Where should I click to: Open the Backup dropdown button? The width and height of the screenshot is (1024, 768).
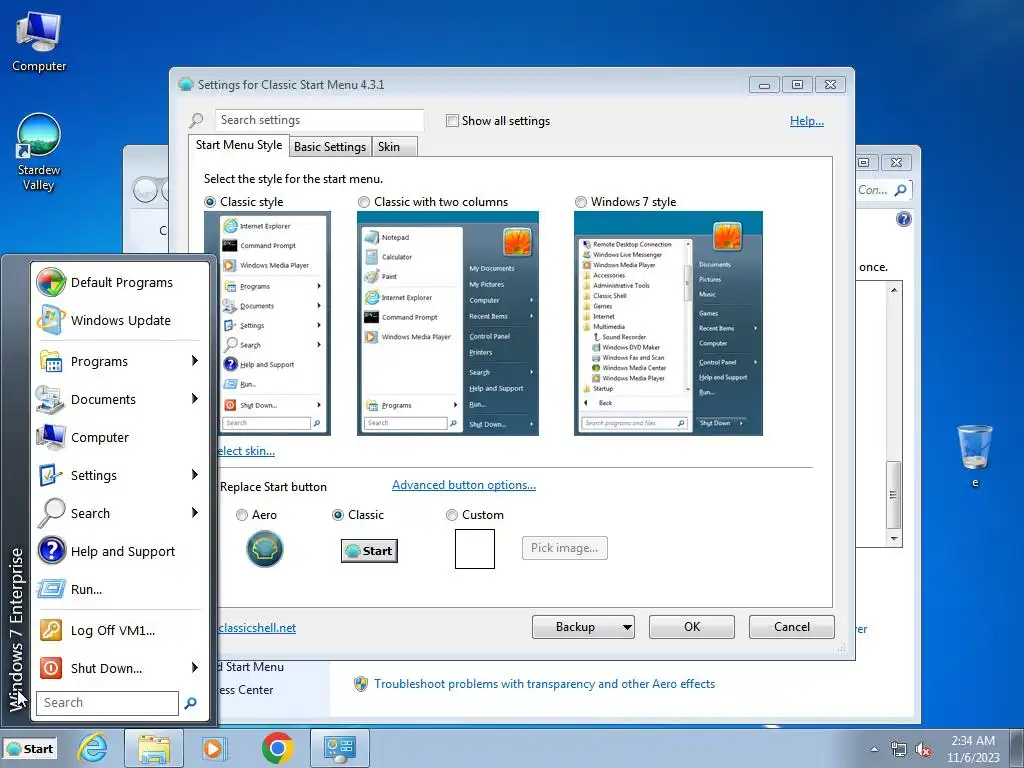(583, 627)
